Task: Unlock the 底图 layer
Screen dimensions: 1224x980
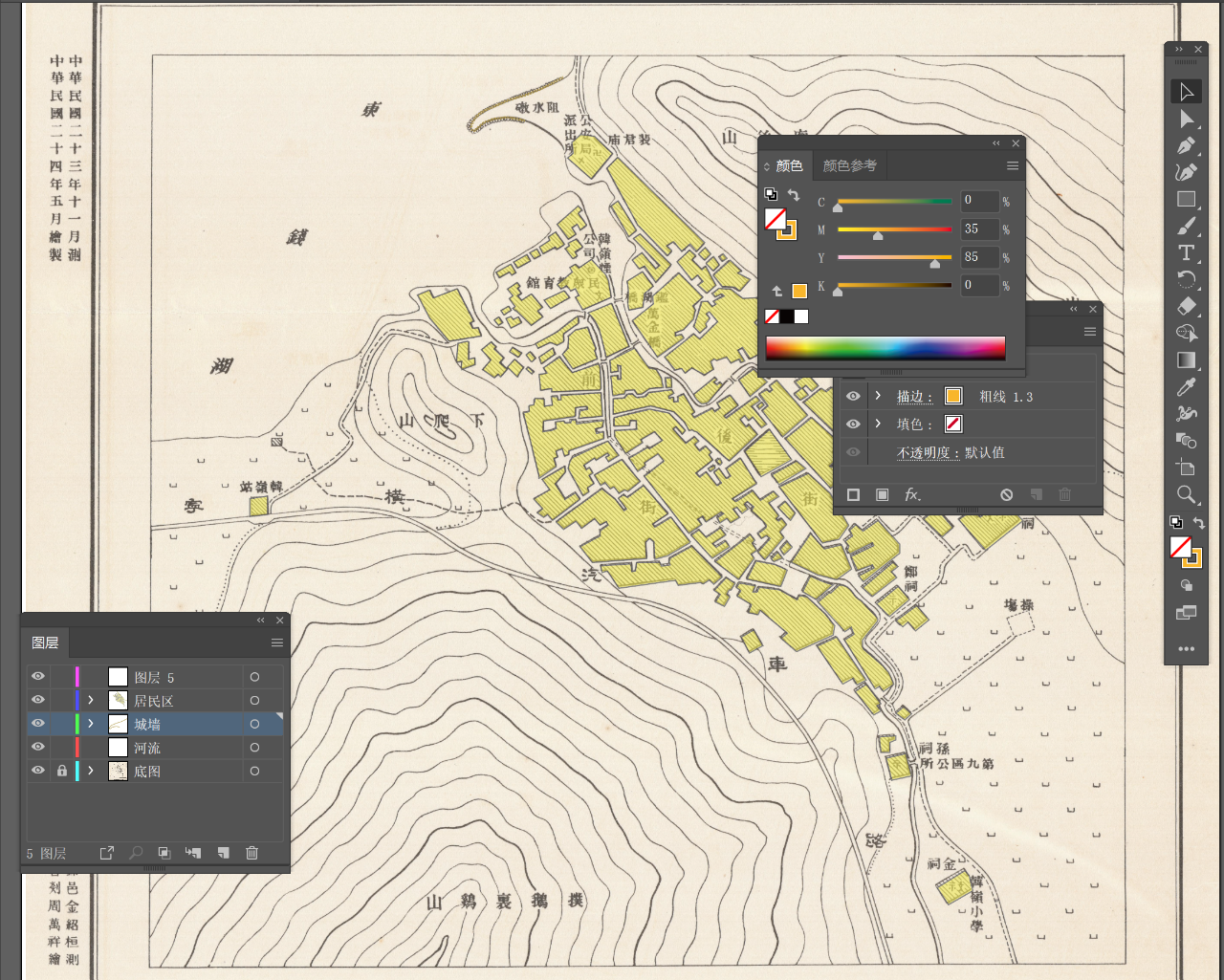Action: click(x=62, y=771)
